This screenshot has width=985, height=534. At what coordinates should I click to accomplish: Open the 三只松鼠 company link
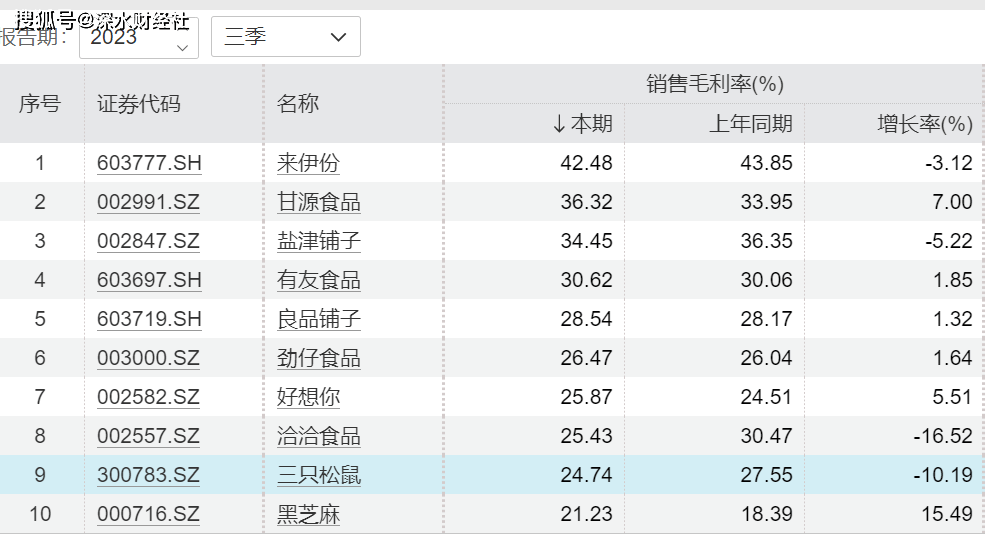tap(319, 475)
